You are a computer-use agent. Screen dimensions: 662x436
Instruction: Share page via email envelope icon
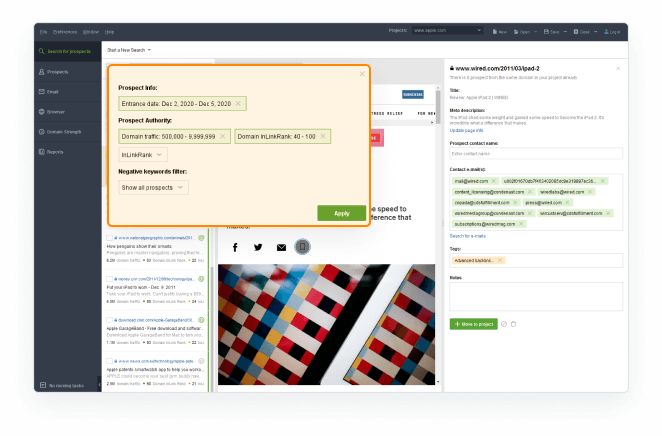(x=281, y=248)
